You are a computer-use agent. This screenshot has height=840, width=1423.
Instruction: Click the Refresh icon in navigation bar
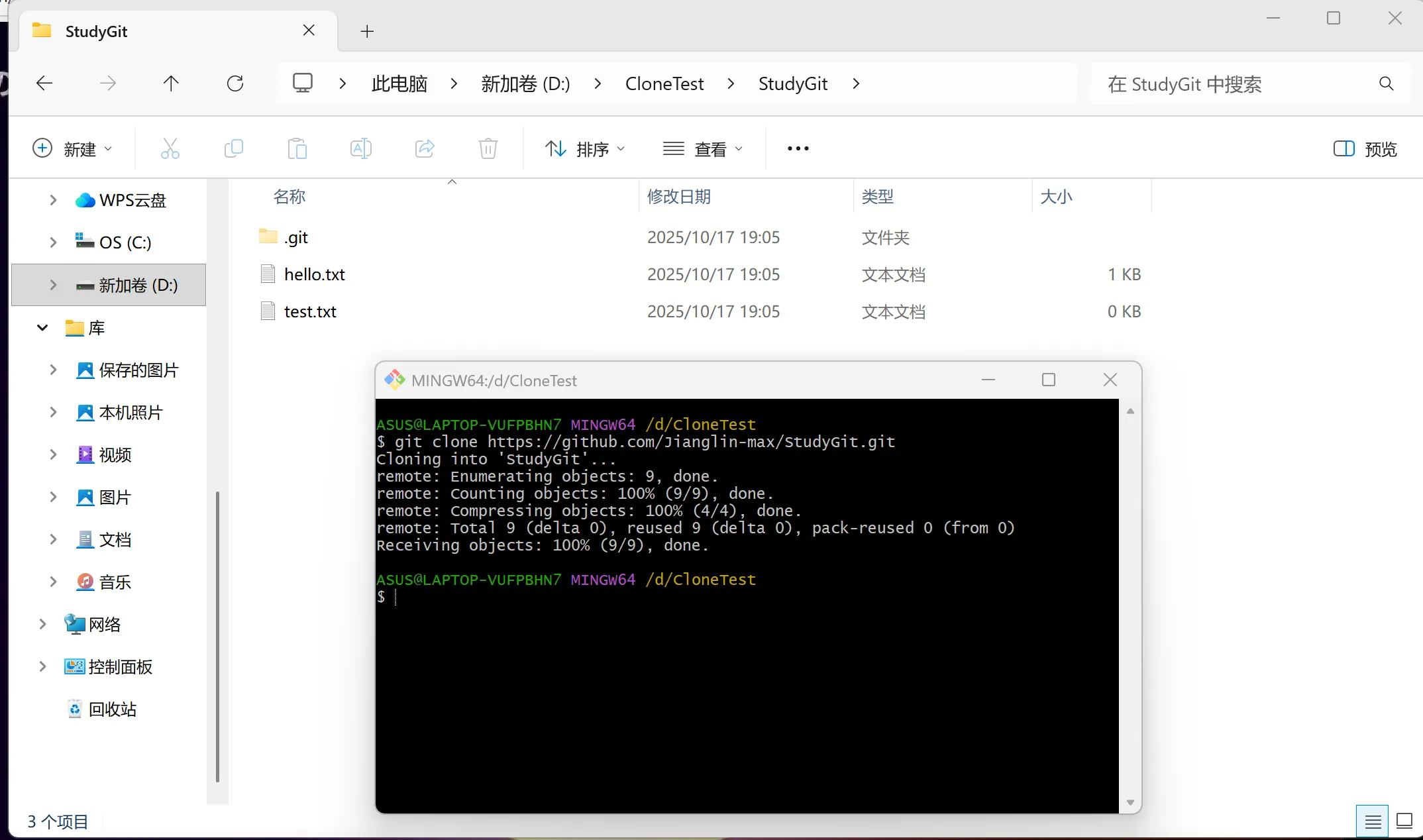coord(235,83)
